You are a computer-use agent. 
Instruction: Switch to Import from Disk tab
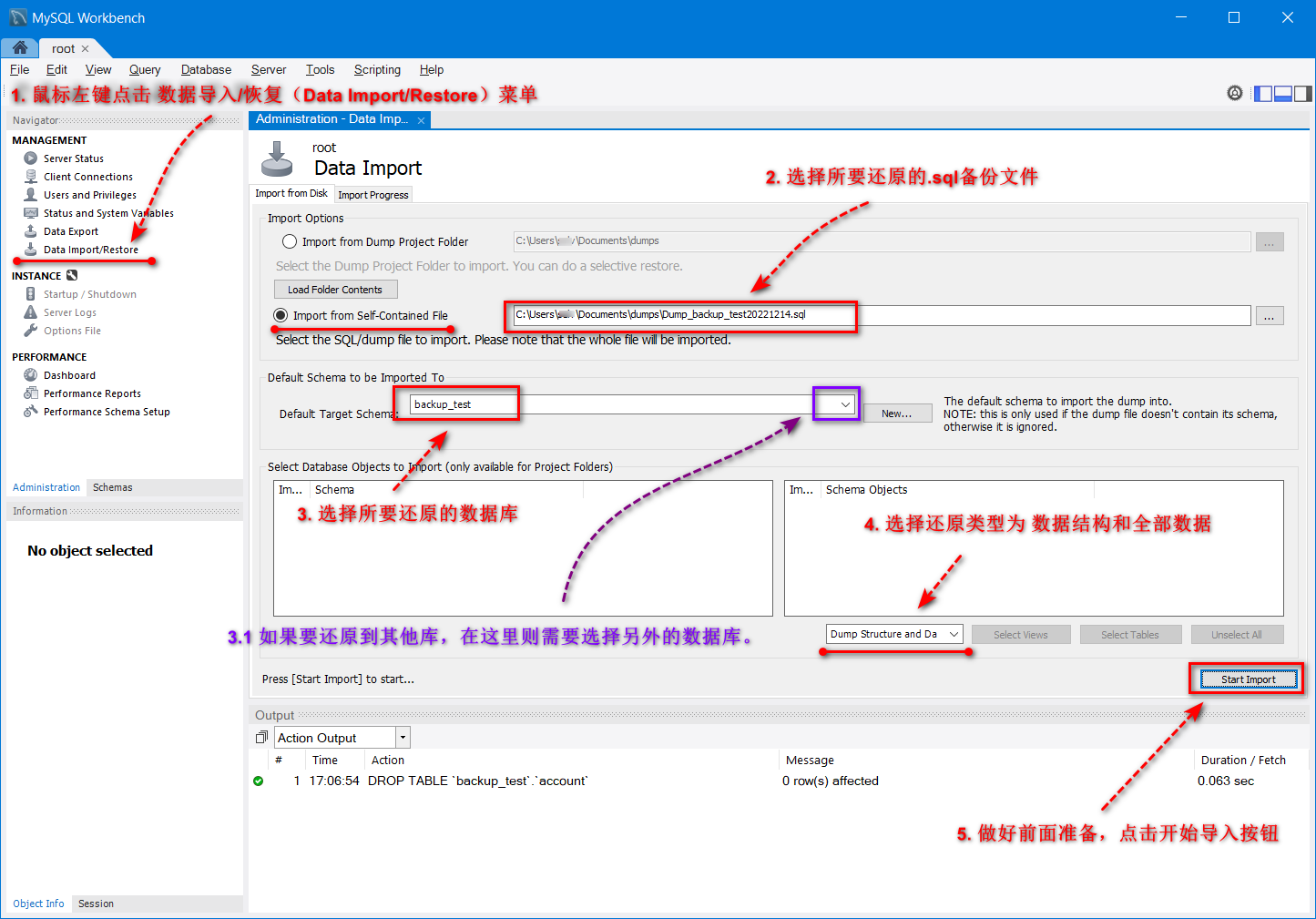click(x=291, y=193)
